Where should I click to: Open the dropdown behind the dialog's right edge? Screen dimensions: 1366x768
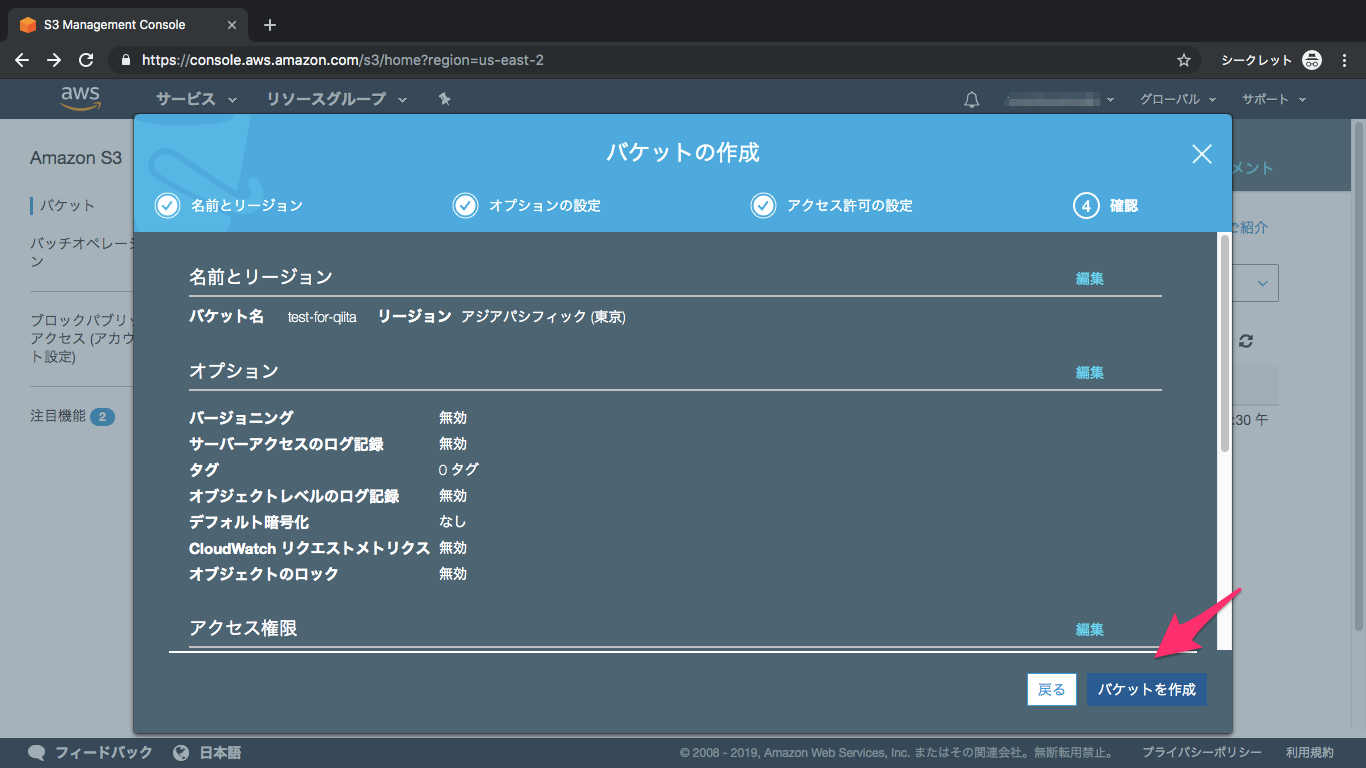click(1257, 283)
